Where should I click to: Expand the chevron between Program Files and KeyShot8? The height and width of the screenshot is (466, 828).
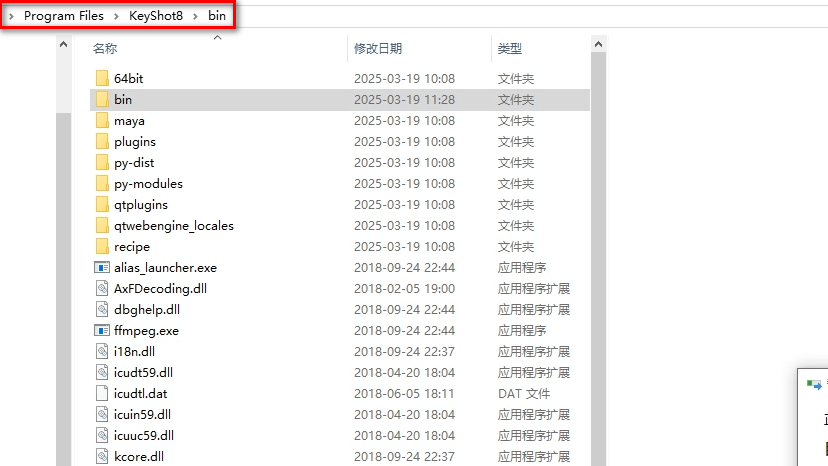tap(116, 16)
